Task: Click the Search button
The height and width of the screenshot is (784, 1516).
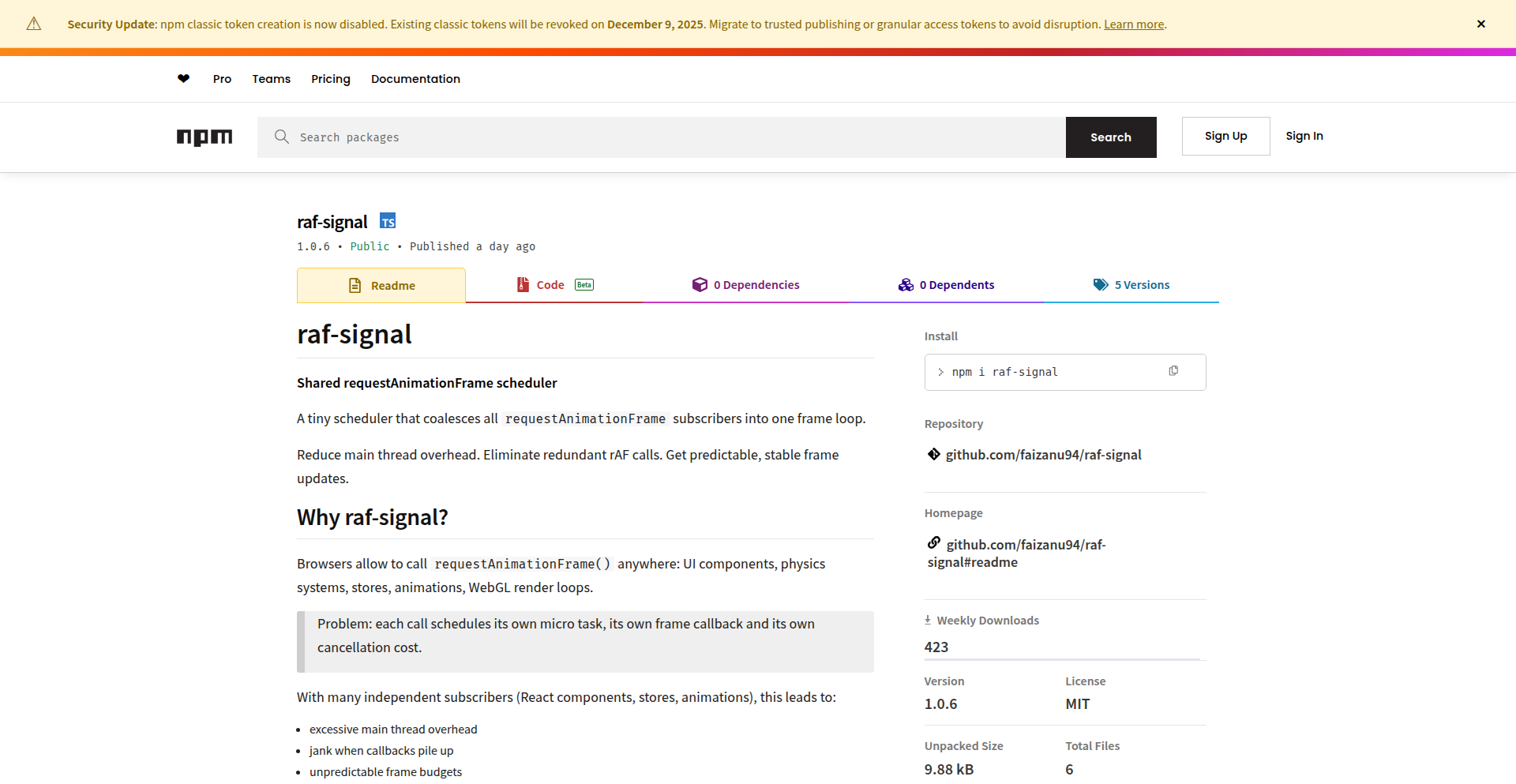Action: coord(1111,137)
